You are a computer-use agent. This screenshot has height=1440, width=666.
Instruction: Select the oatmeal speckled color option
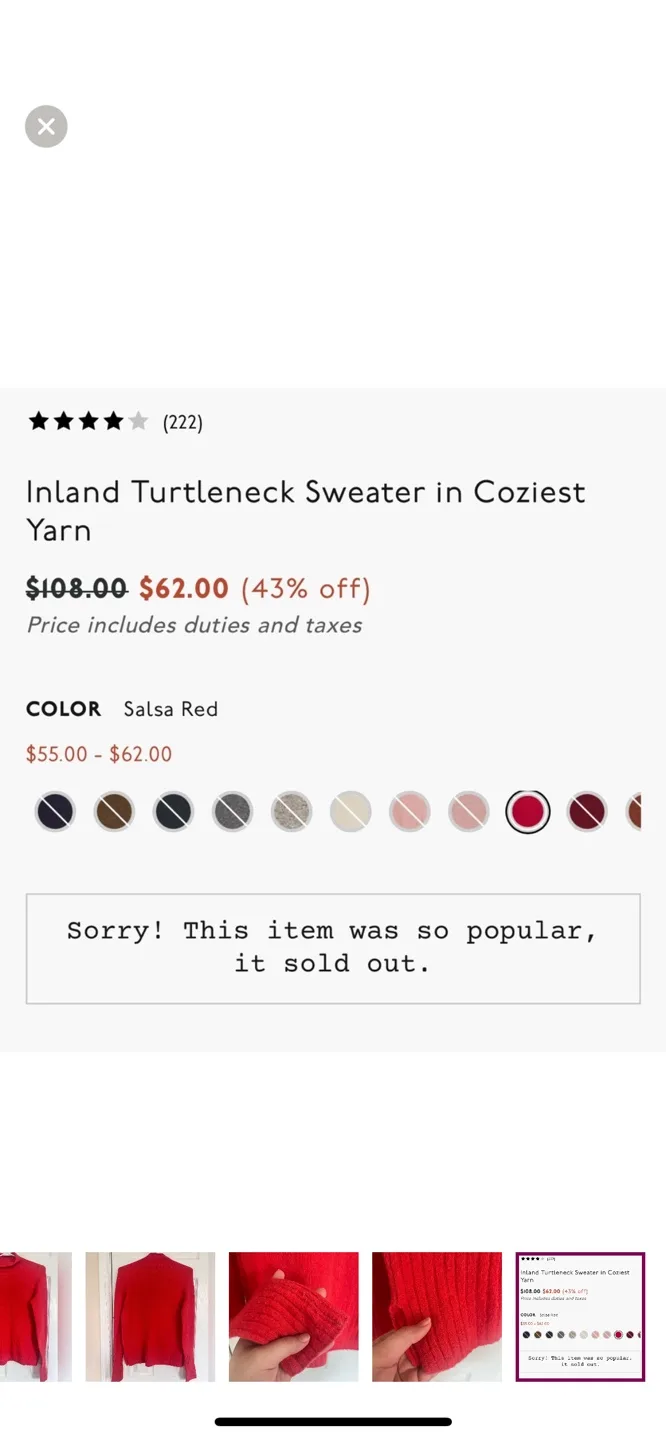(x=290, y=811)
